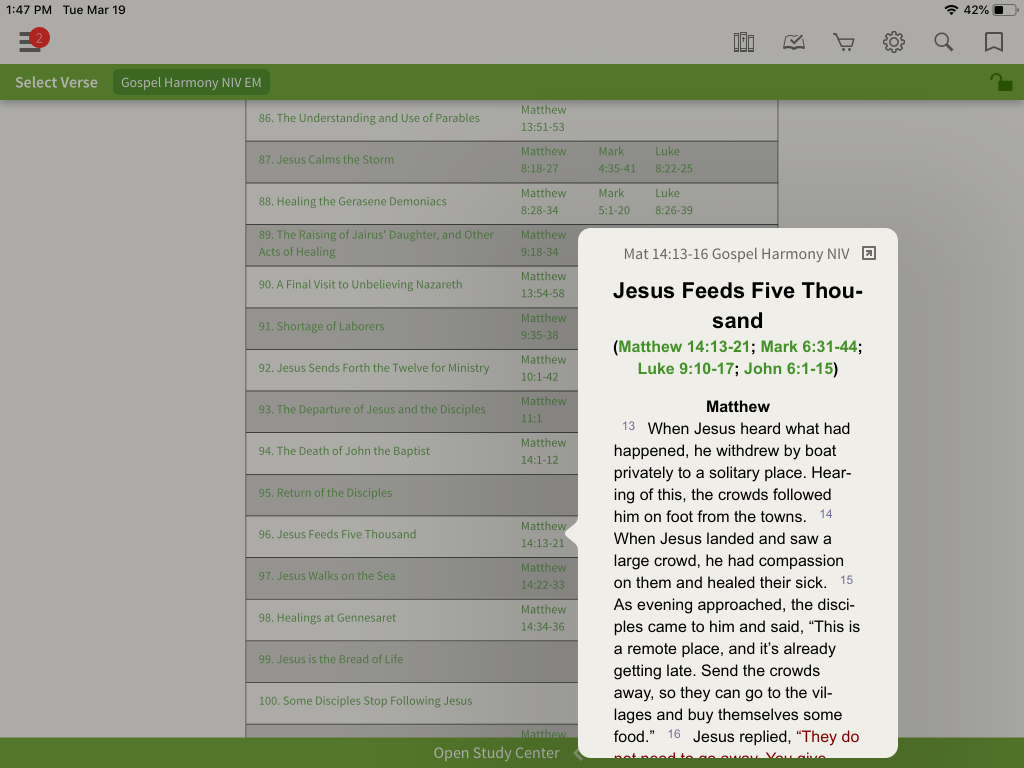Open '88. Healing the Gerasene Demoniacs'
Screen dimensions: 1024x768
[353, 202]
